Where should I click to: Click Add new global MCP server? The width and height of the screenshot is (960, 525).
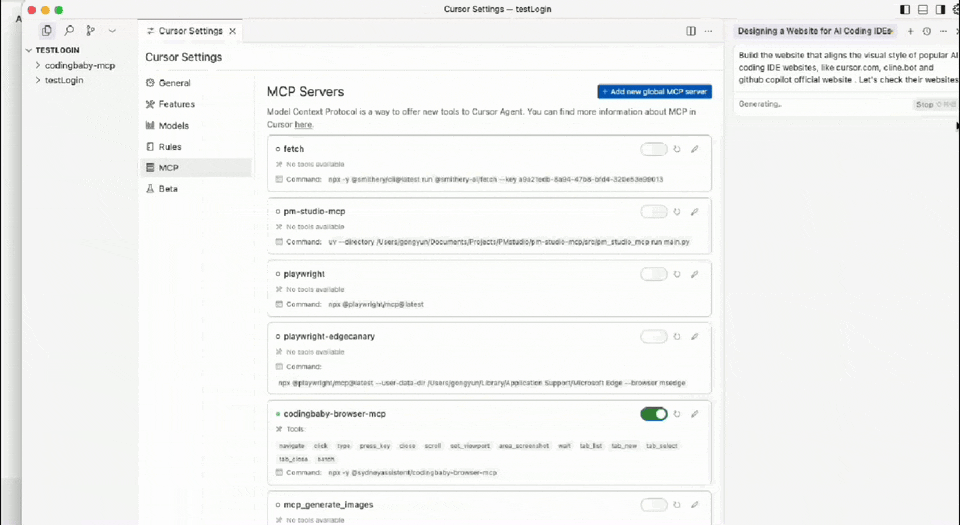click(x=654, y=91)
